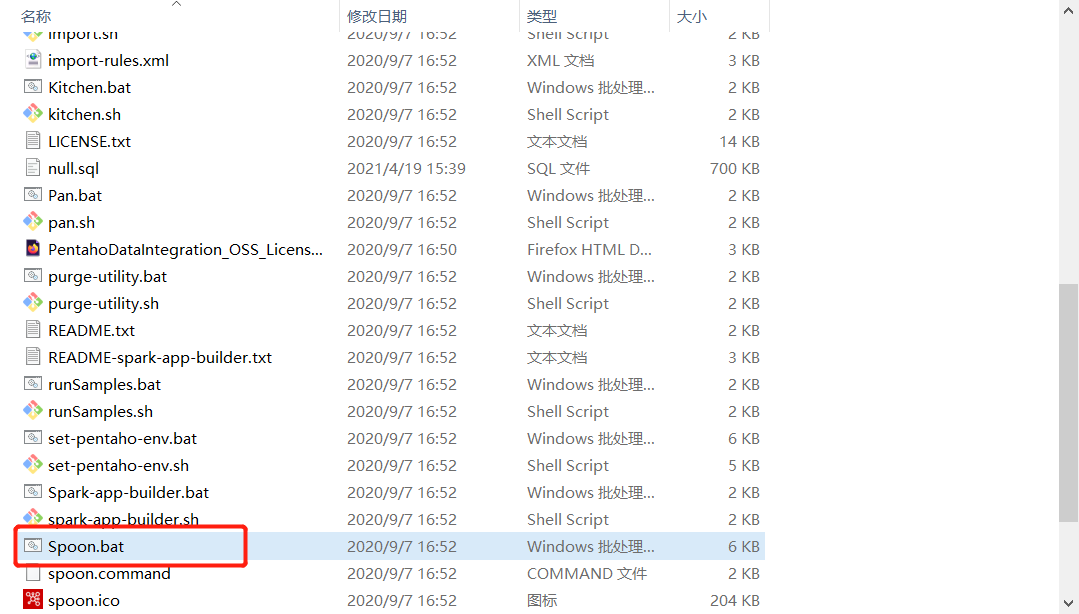Select the set-pentaho-env.bat file name
Screen dimensions: 1079x614
[122, 438]
